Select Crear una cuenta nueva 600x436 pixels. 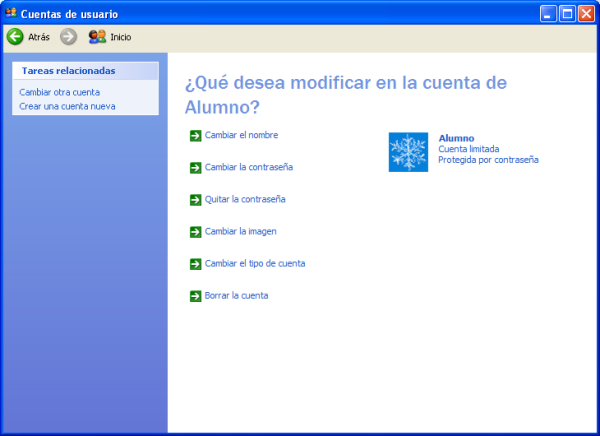67,105
